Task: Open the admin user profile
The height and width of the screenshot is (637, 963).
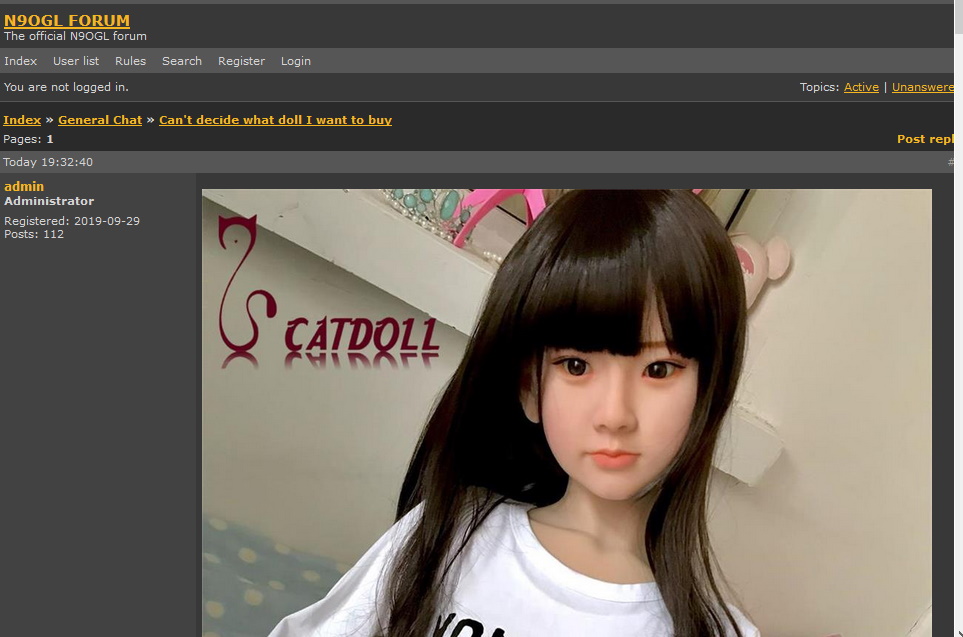Action: (24, 186)
